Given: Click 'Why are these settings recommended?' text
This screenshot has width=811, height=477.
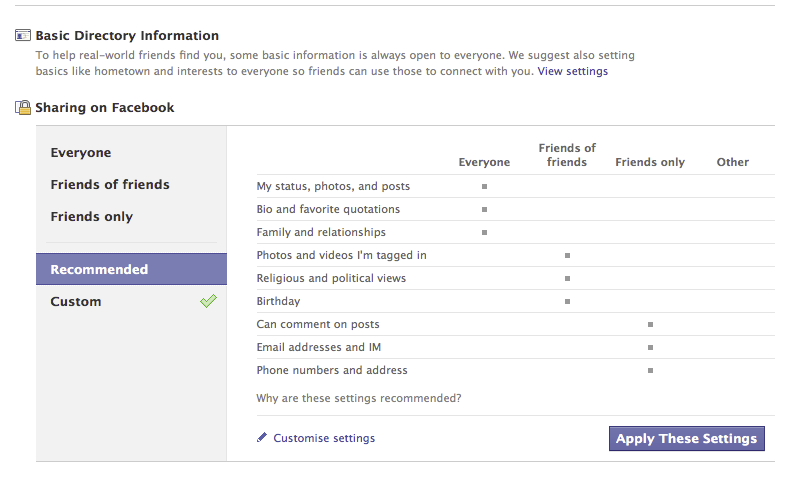Looking at the screenshot, I should 358,398.
